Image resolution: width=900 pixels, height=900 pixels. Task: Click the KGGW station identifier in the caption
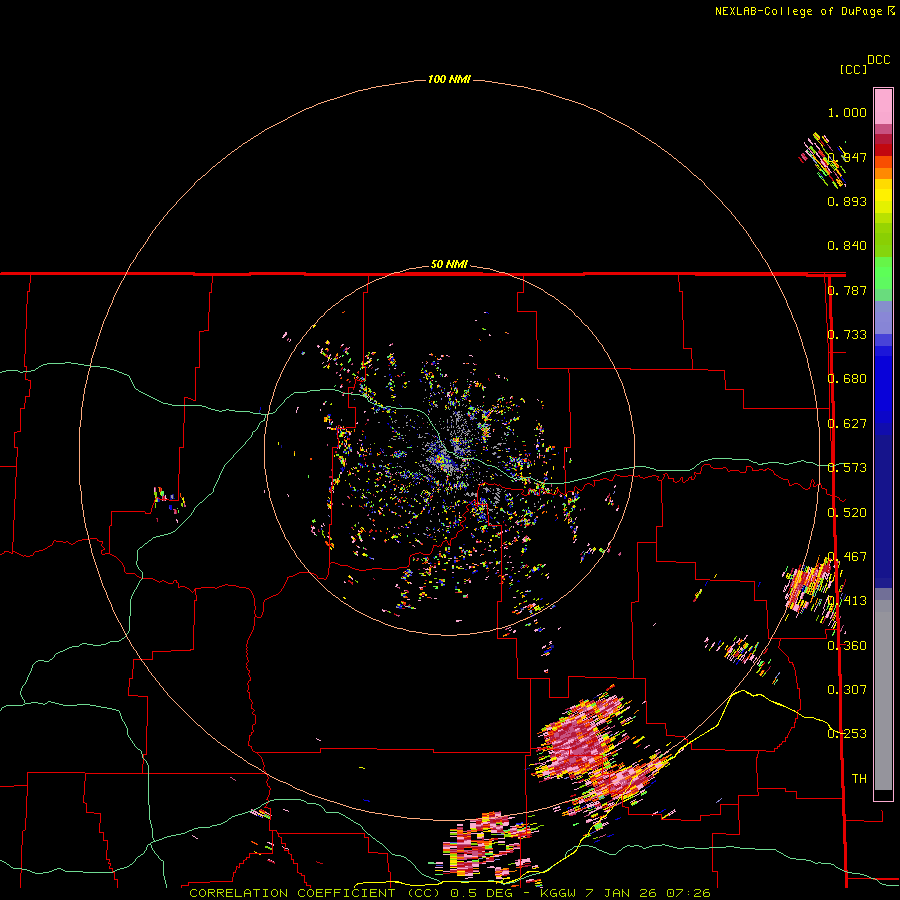558,893
